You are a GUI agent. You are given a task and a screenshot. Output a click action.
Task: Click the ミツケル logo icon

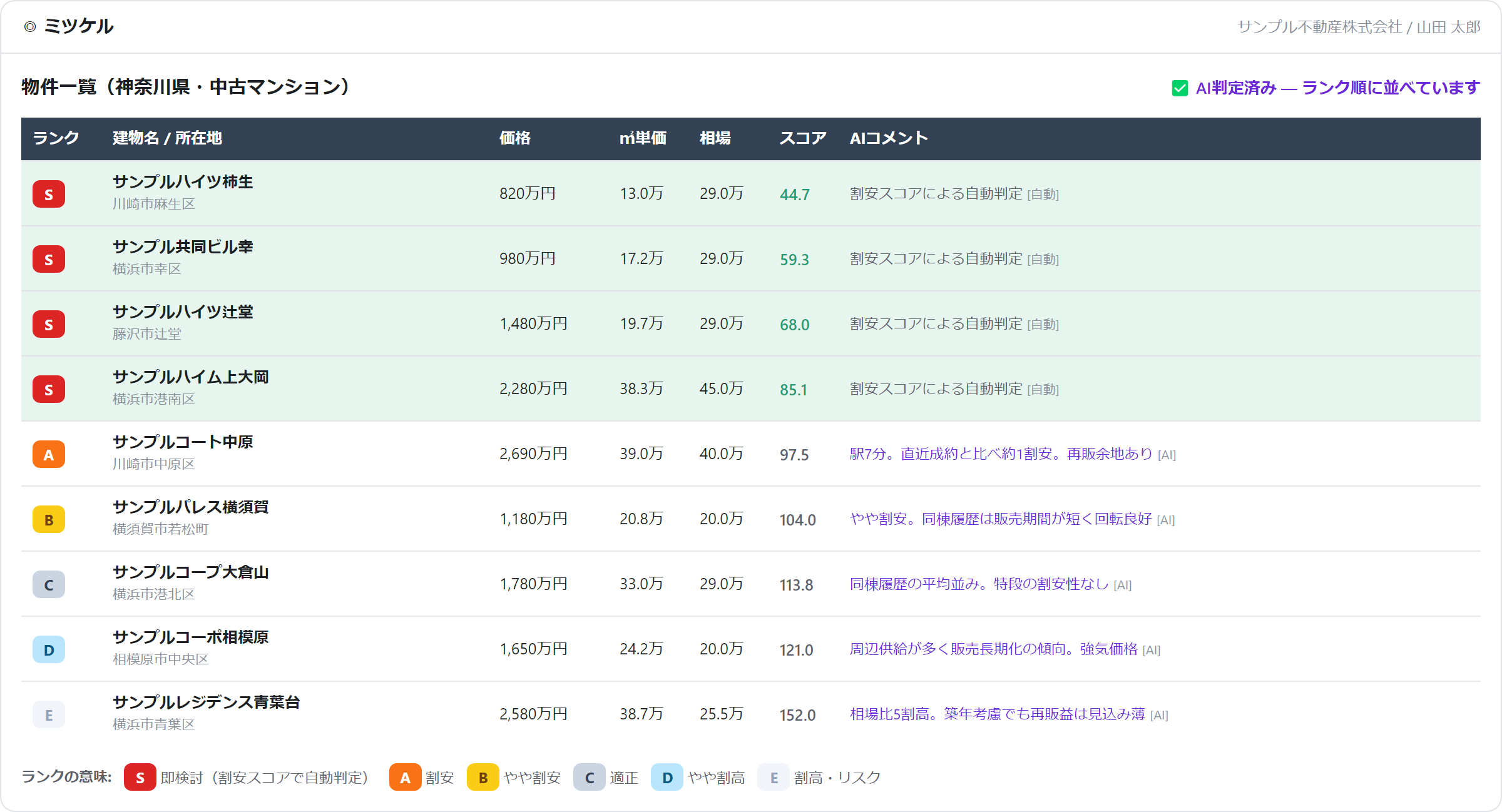(x=30, y=26)
